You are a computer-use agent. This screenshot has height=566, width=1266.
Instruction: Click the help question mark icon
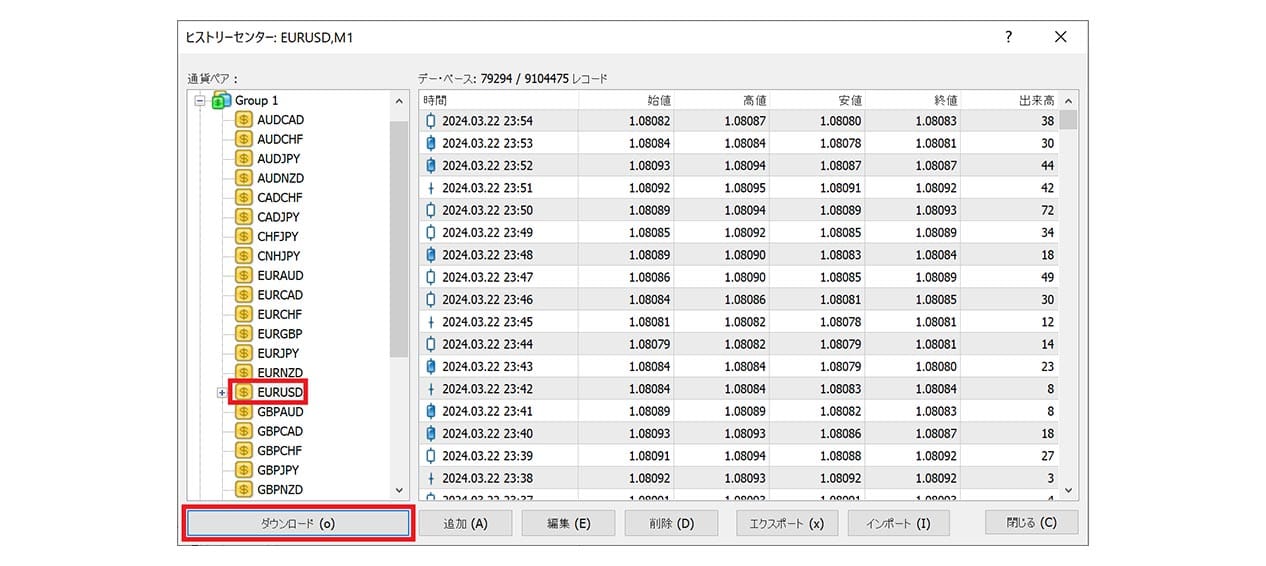click(1008, 38)
